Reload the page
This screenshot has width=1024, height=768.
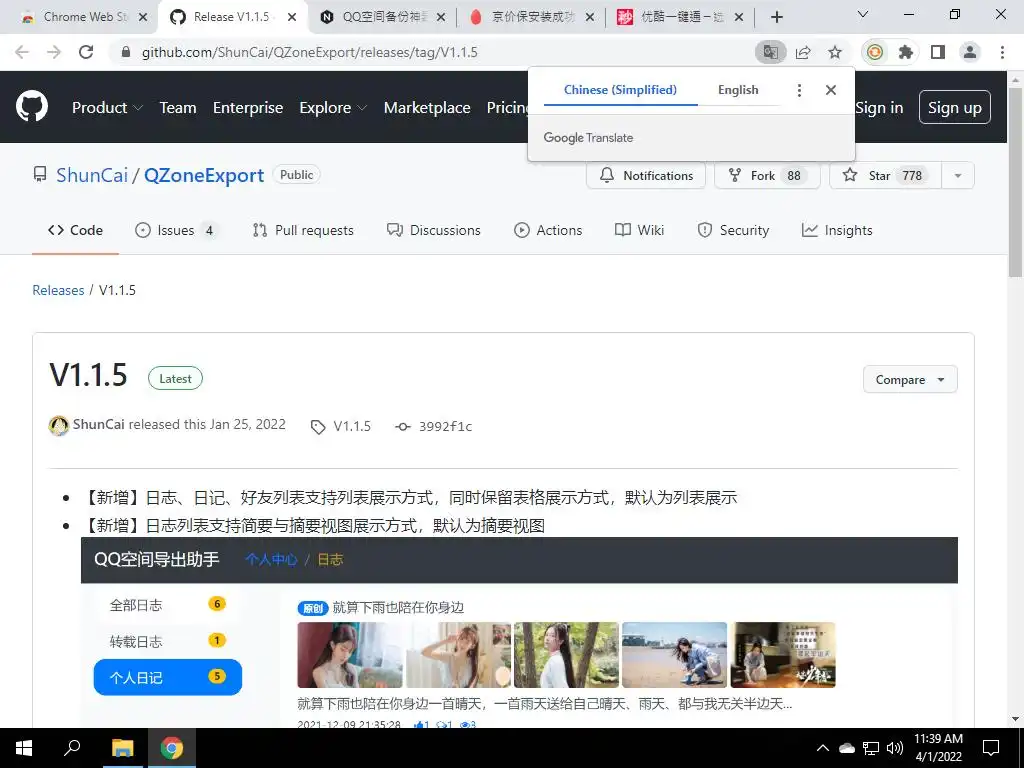pyautogui.click(x=86, y=52)
